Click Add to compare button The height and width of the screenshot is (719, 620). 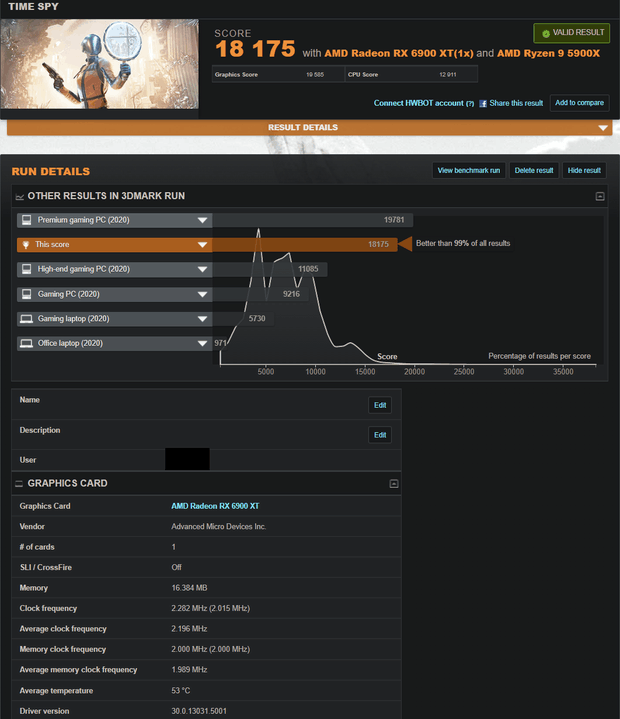580,103
